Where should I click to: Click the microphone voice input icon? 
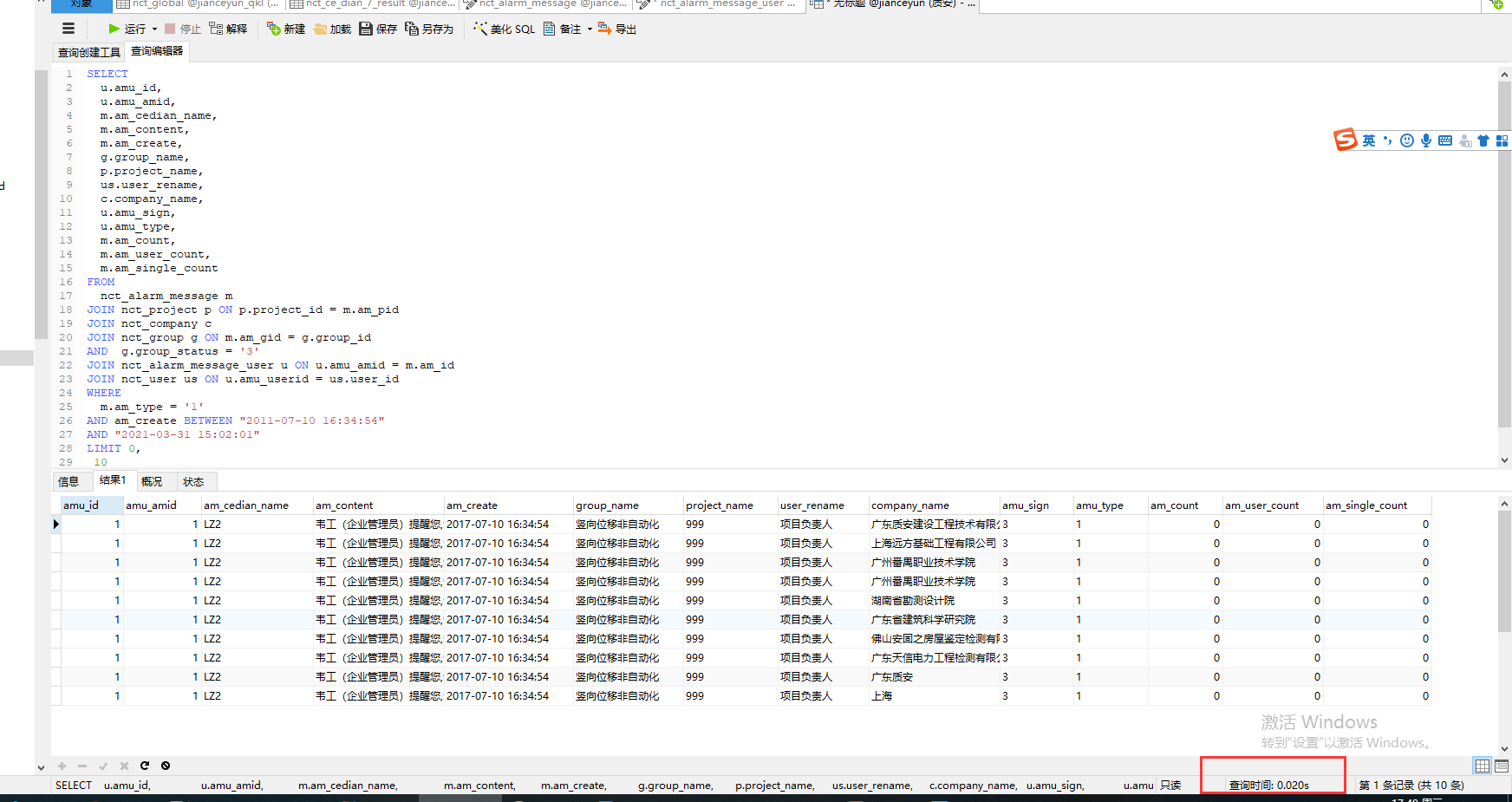(1426, 140)
